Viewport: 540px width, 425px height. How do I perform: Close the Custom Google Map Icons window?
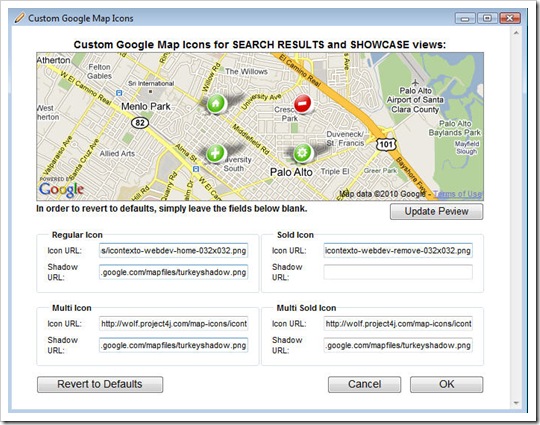(510, 18)
